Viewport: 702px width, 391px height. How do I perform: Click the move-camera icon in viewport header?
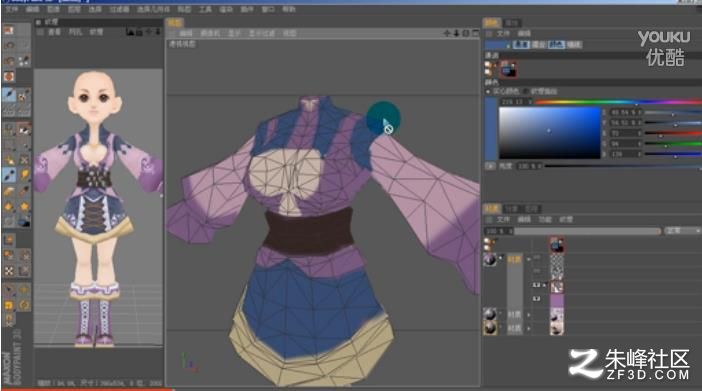[447, 33]
